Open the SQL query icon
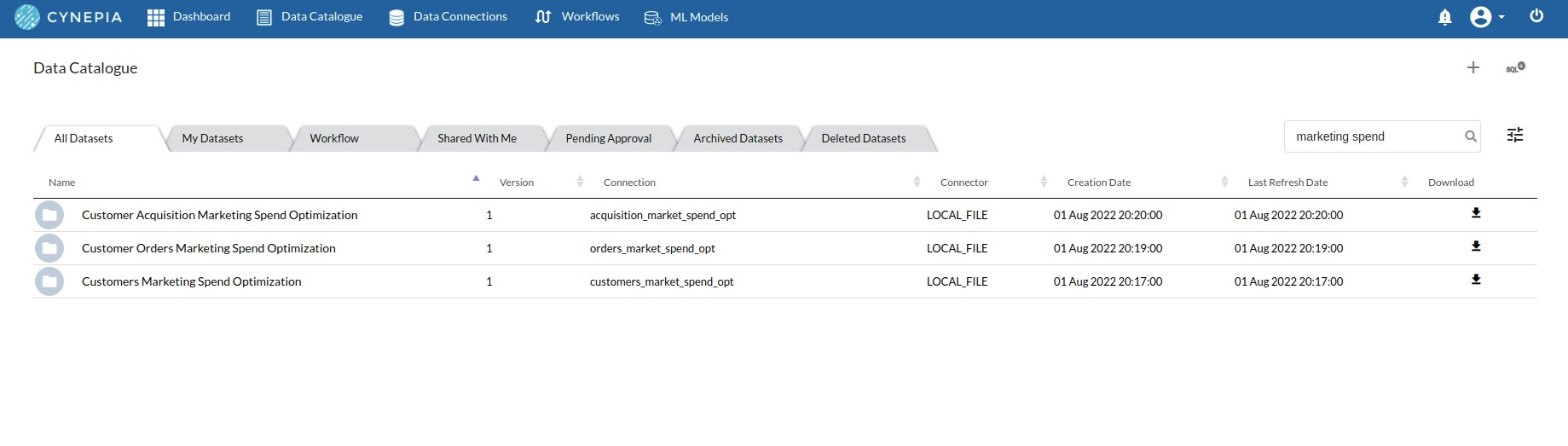Image resolution: width=1568 pixels, height=446 pixels. click(1515, 67)
